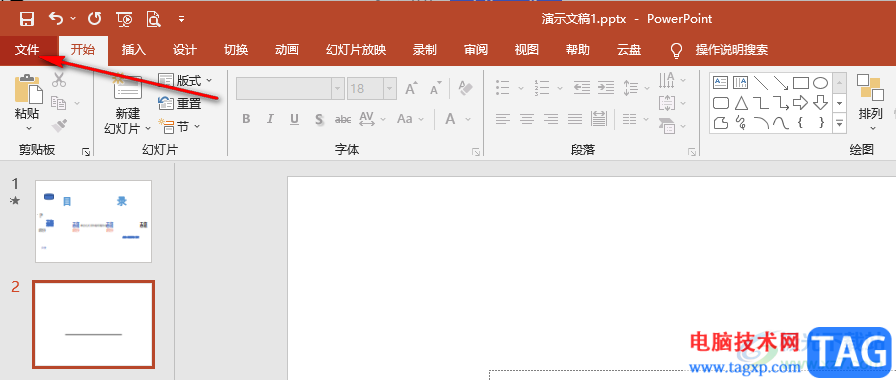This screenshot has width=896, height=380.
Task: Switch to the 录制 tab
Action: pyautogui.click(x=425, y=50)
